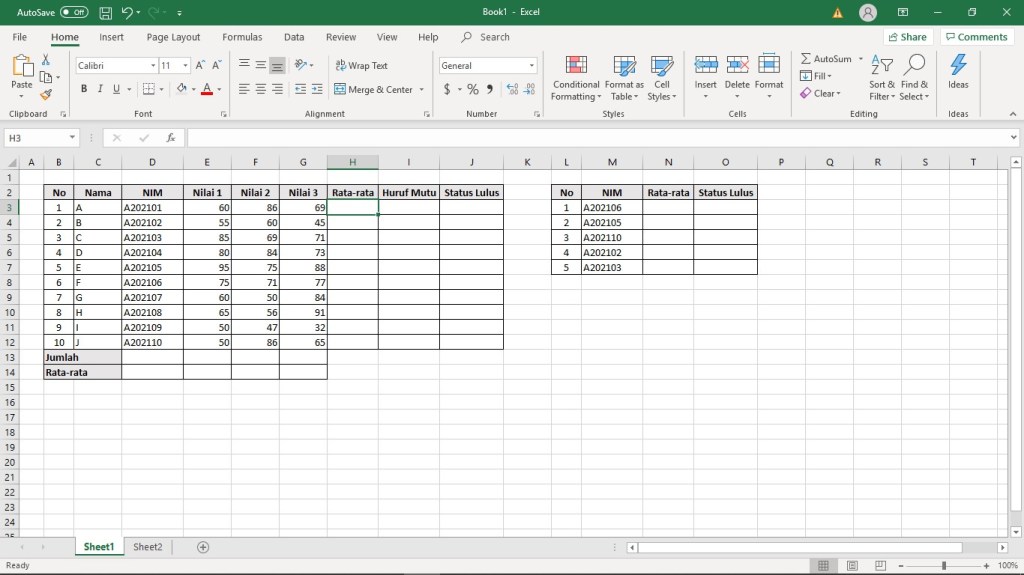Open the Comments button

point(976,37)
